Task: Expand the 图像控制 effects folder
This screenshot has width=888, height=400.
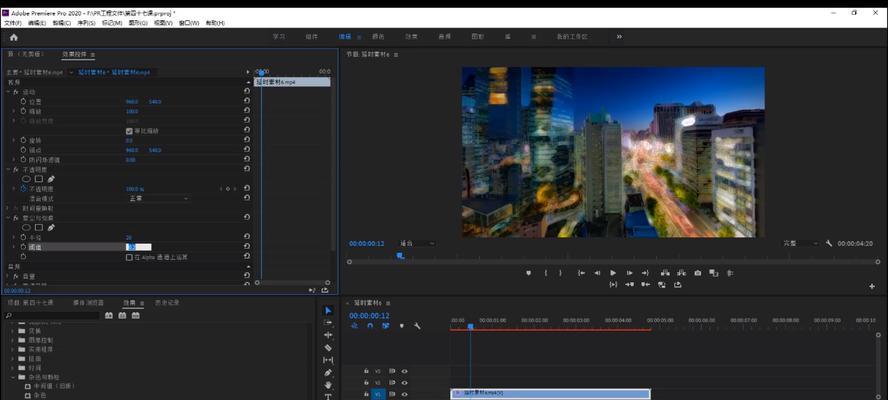Action: pos(12,340)
